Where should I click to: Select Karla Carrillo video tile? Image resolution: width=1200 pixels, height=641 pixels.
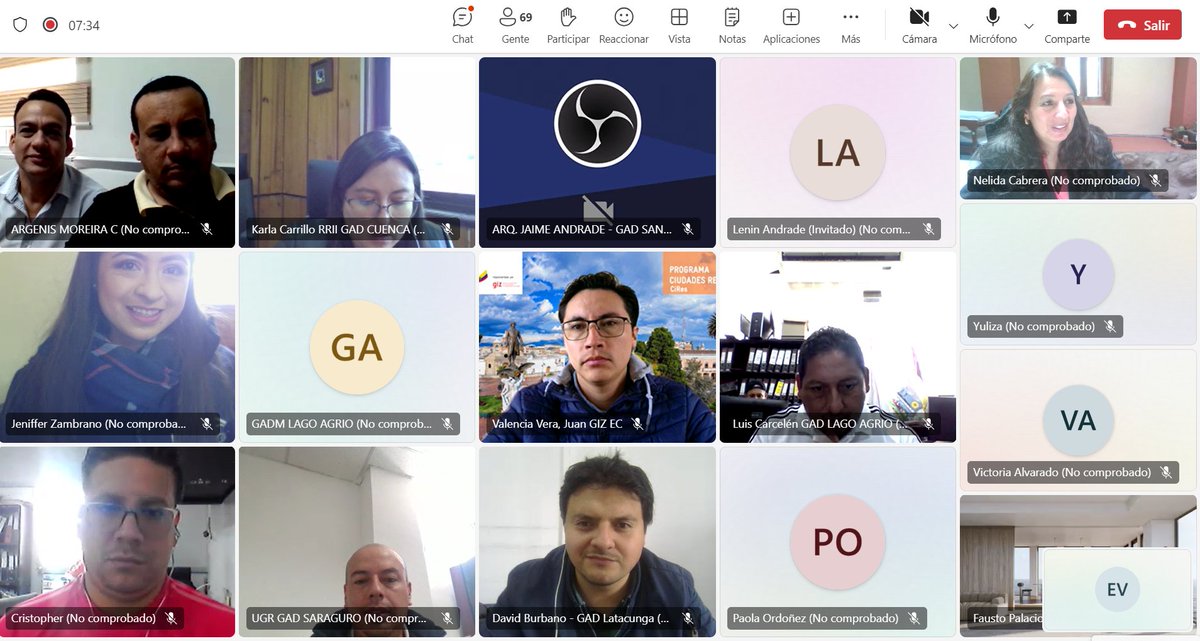point(357,152)
